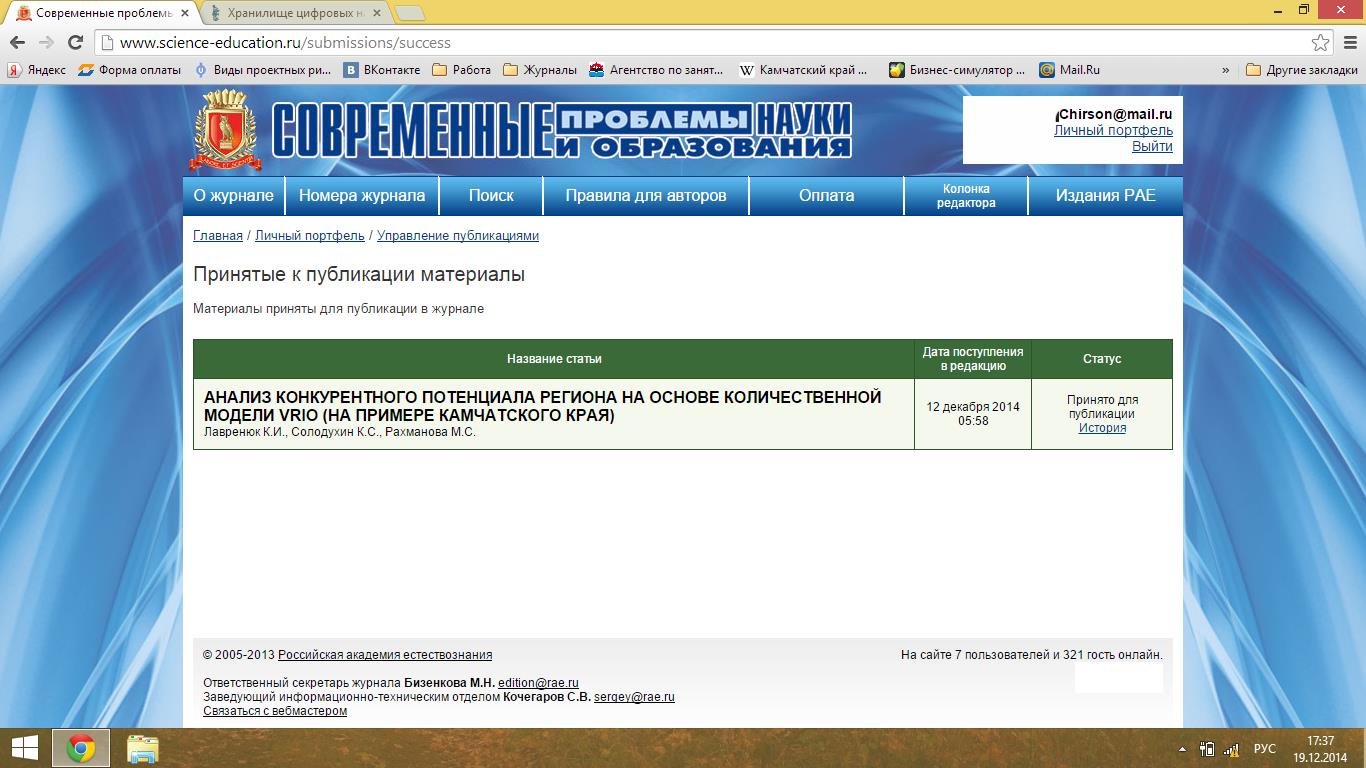Click the Выйти logout link
Image resolution: width=1366 pixels, height=768 pixels.
click(x=1152, y=146)
